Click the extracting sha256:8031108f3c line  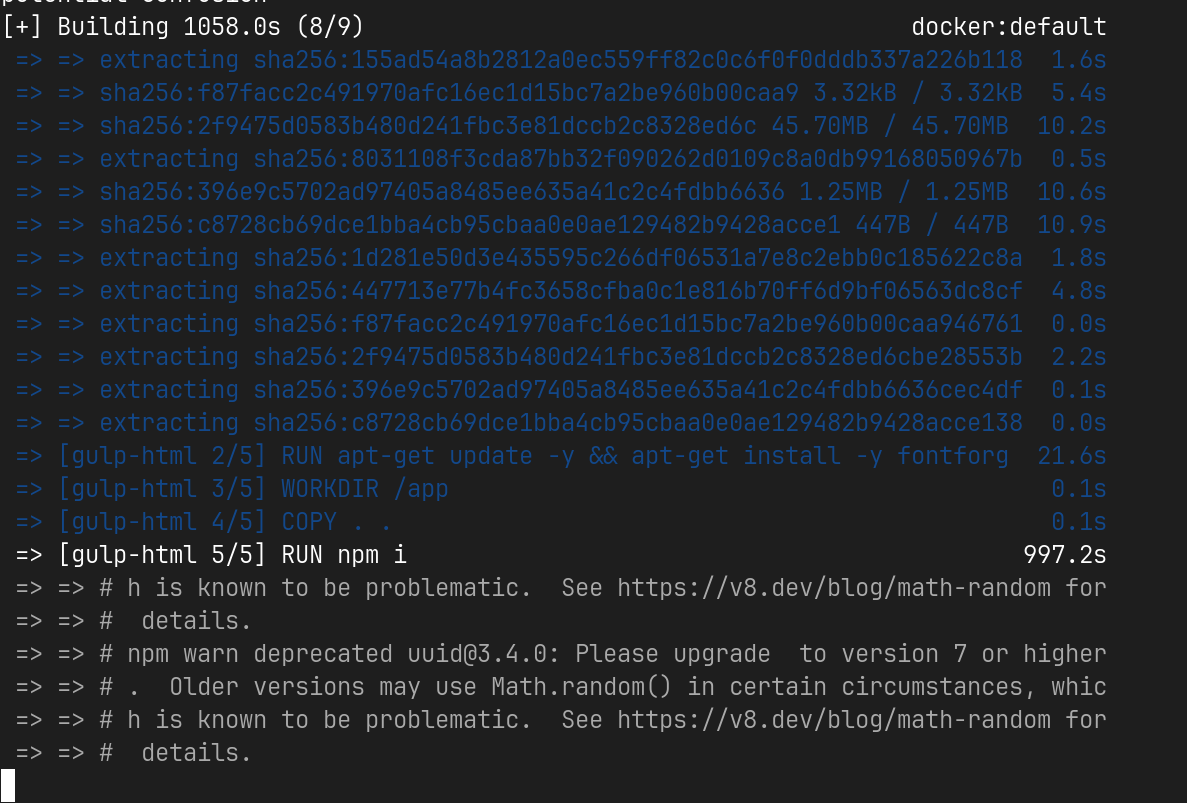click(560, 159)
